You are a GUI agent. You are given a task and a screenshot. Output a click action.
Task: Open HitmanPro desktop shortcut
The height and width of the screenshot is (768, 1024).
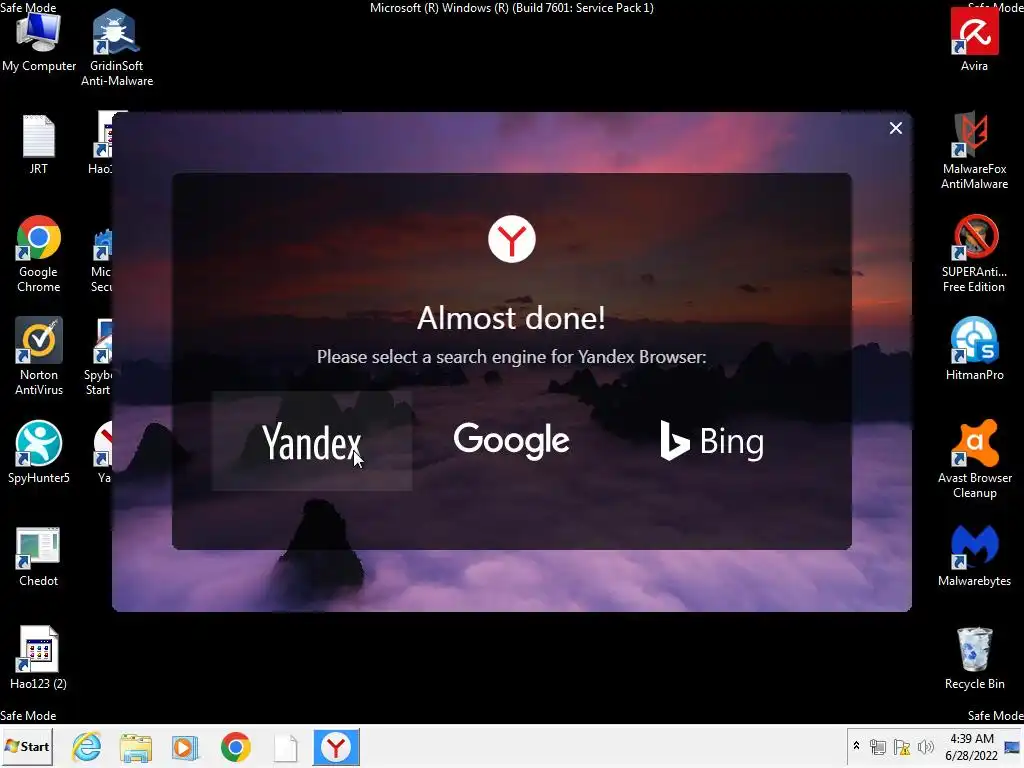pos(974,349)
